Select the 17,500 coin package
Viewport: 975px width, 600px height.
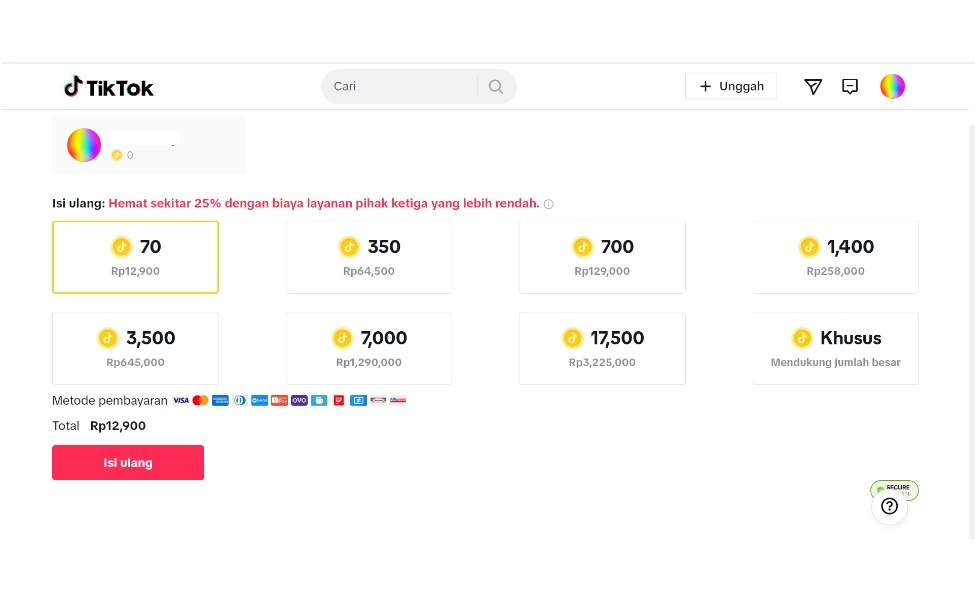coord(602,348)
